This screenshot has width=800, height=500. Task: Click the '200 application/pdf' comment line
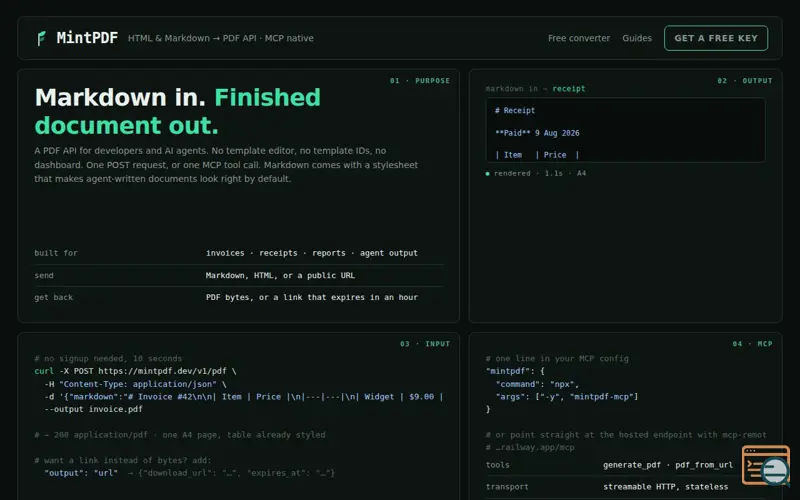pos(180,435)
